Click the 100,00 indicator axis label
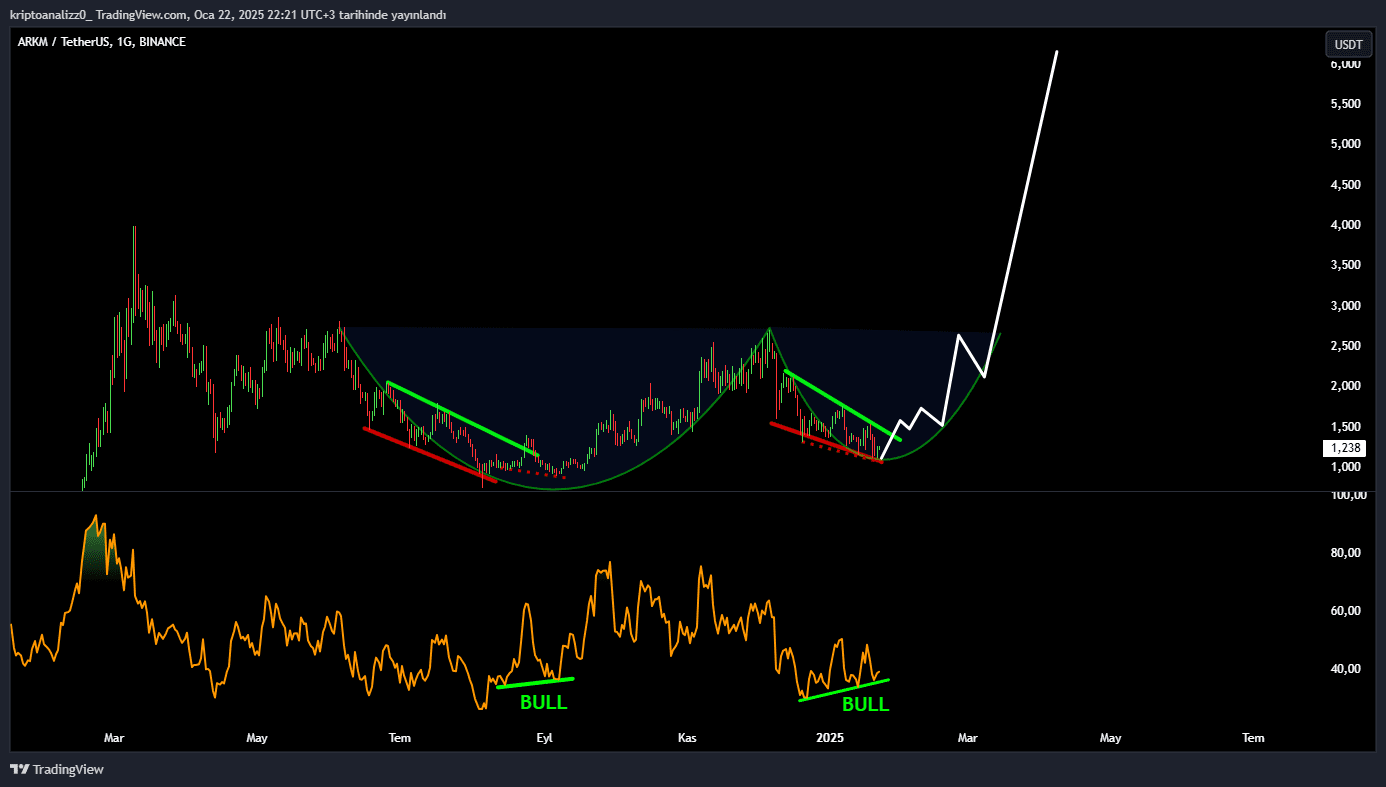1386x787 pixels. 1348,496
